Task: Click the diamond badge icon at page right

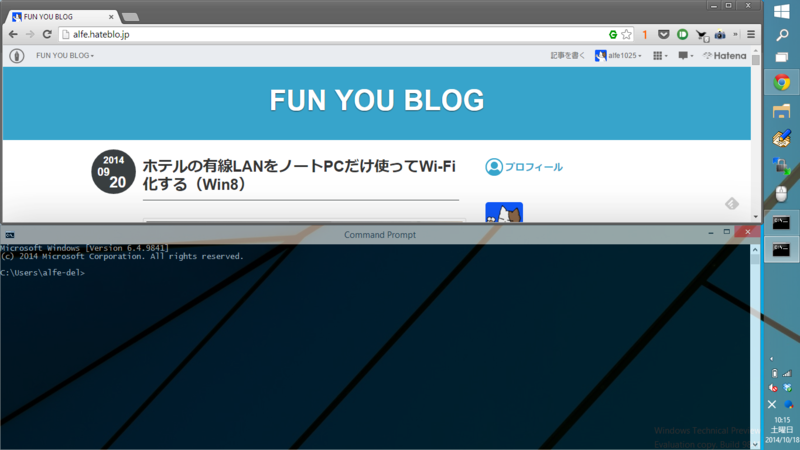Action: coord(732,204)
